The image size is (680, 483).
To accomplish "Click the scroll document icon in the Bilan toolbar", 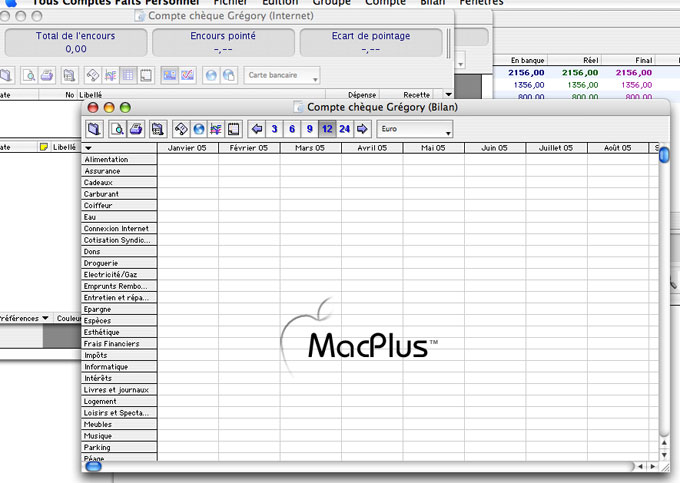I will coord(181,129).
